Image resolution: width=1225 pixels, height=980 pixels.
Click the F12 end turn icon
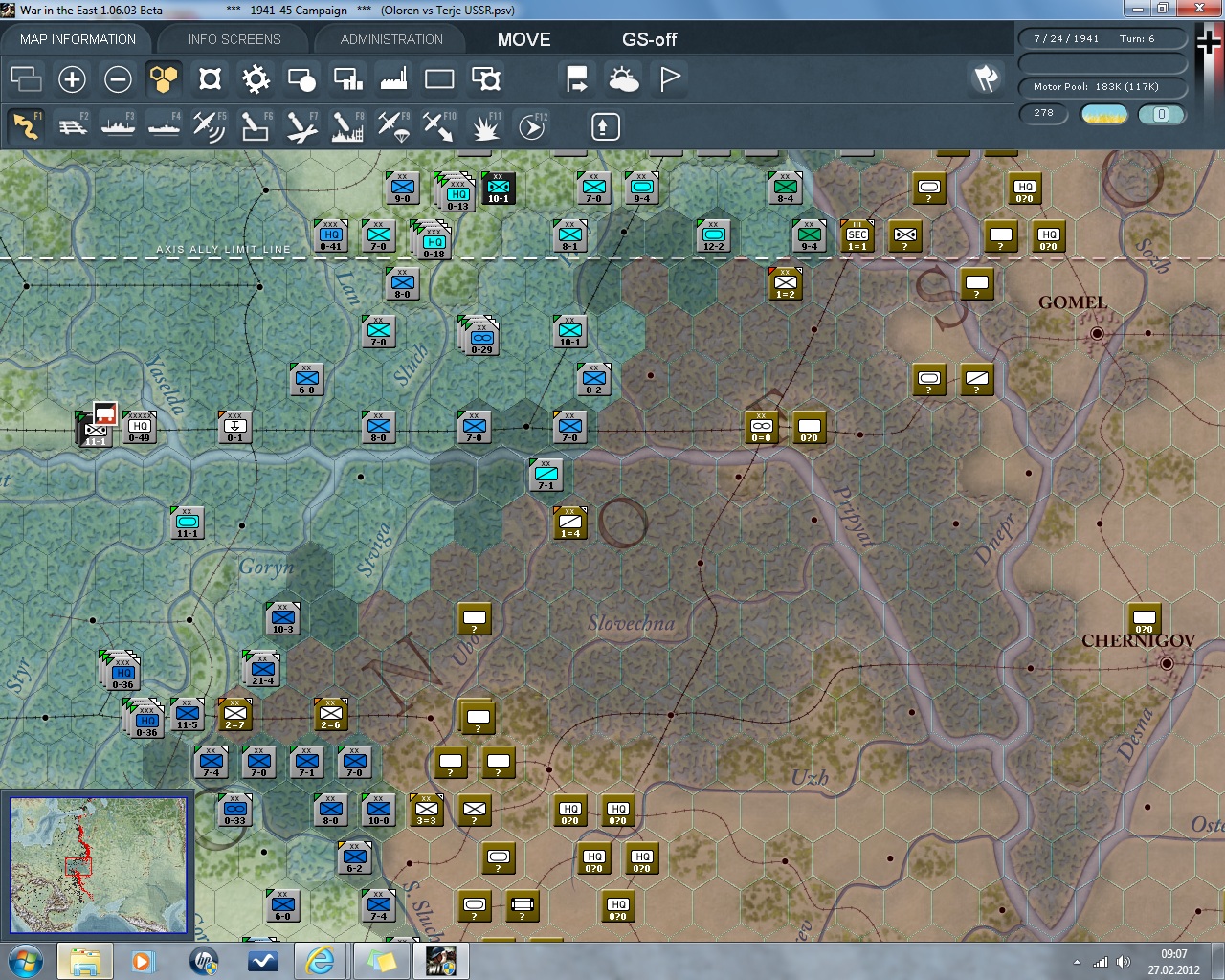pyautogui.click(x=531, y=126)
